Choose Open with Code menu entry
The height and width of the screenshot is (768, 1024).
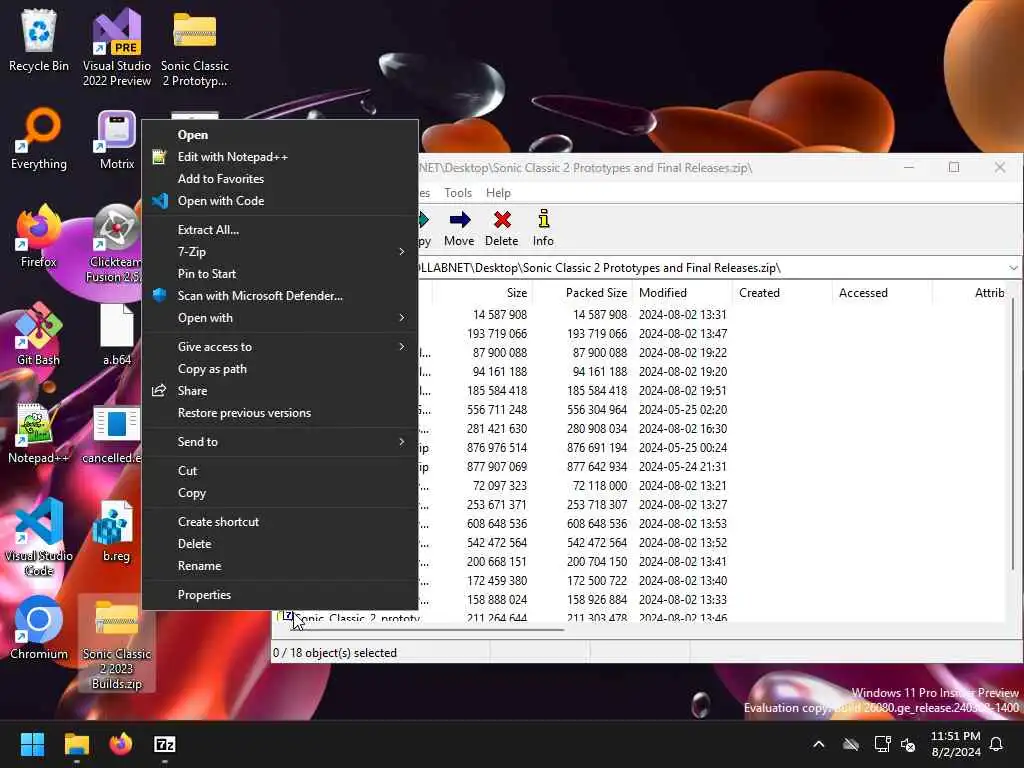[280, 201]
